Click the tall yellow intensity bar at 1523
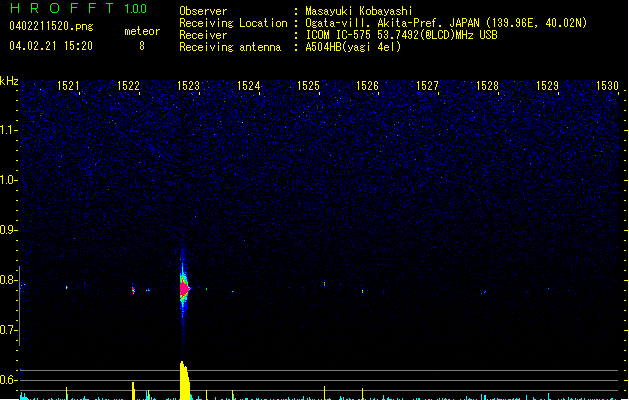Viewport: 629px width, 400px height. [x=184, y=380]
